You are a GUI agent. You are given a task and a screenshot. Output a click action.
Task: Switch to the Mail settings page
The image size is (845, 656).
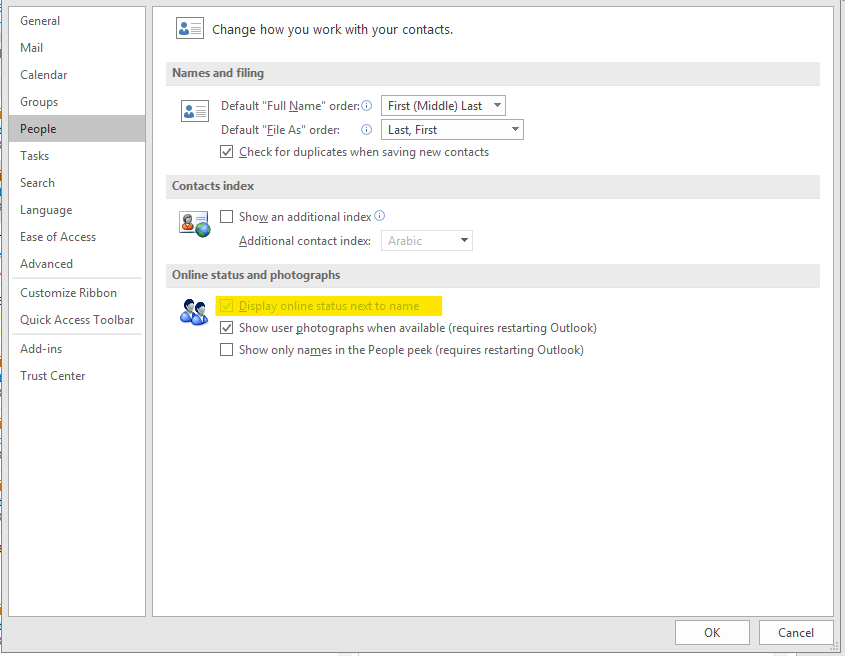[x=31, y=47]
